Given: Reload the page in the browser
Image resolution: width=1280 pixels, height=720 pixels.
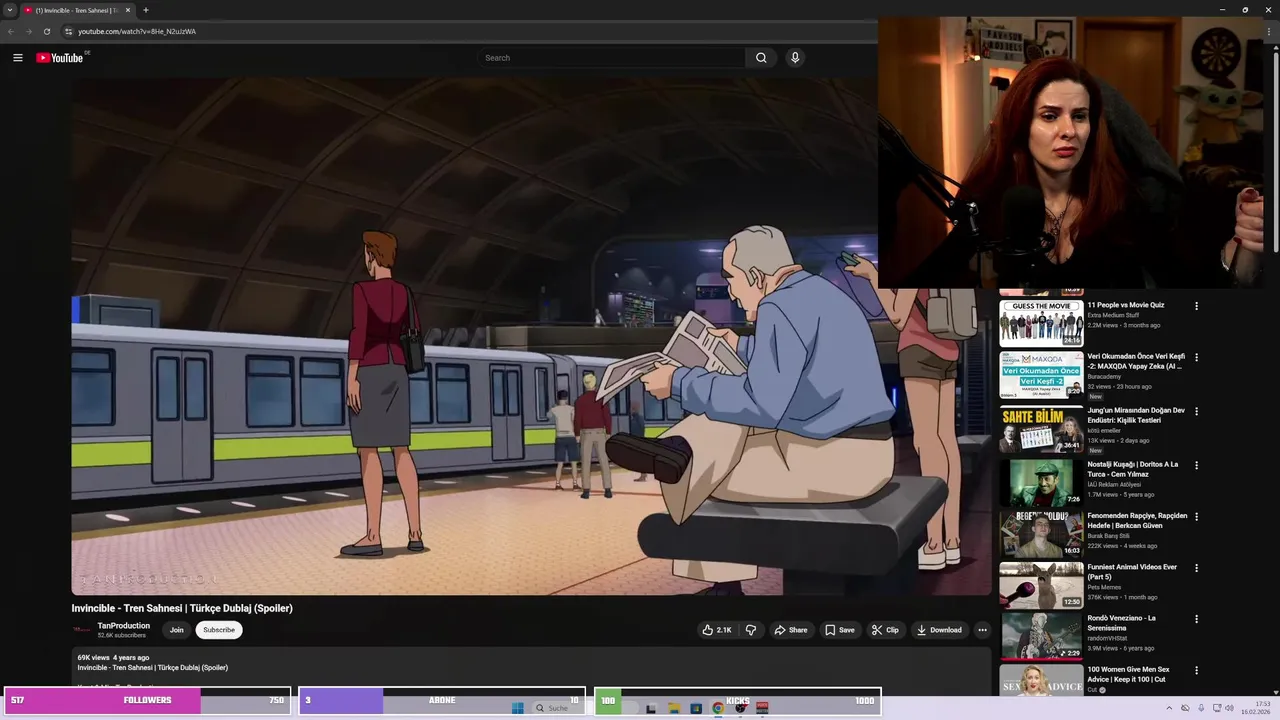Looking at the screenshot, I should [46, 31].
